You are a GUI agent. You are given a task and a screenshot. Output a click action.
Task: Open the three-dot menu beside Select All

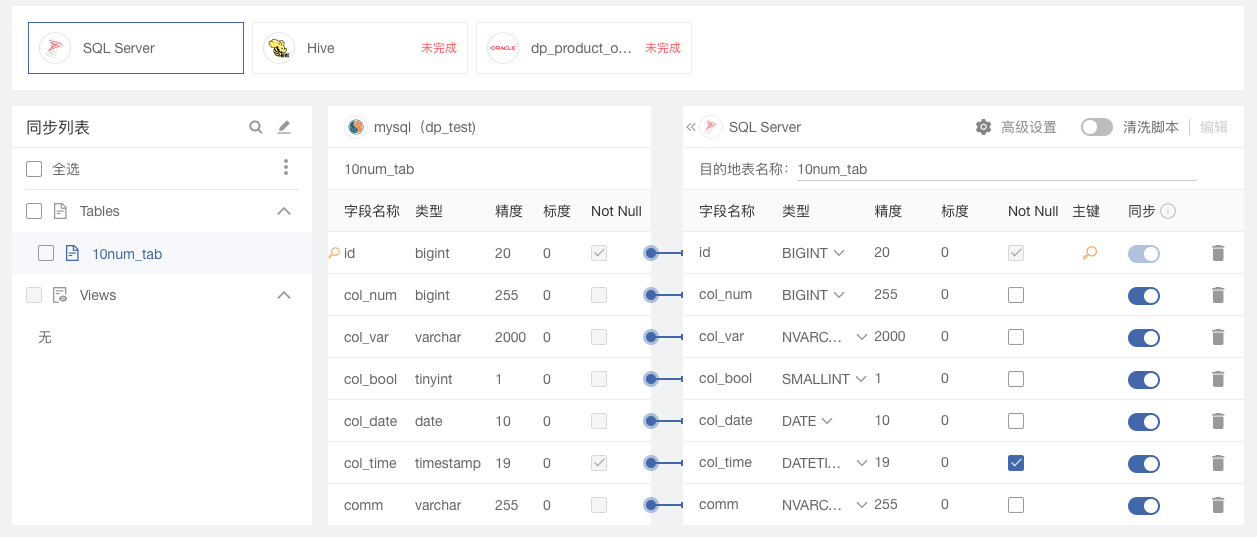coord(286,167)
